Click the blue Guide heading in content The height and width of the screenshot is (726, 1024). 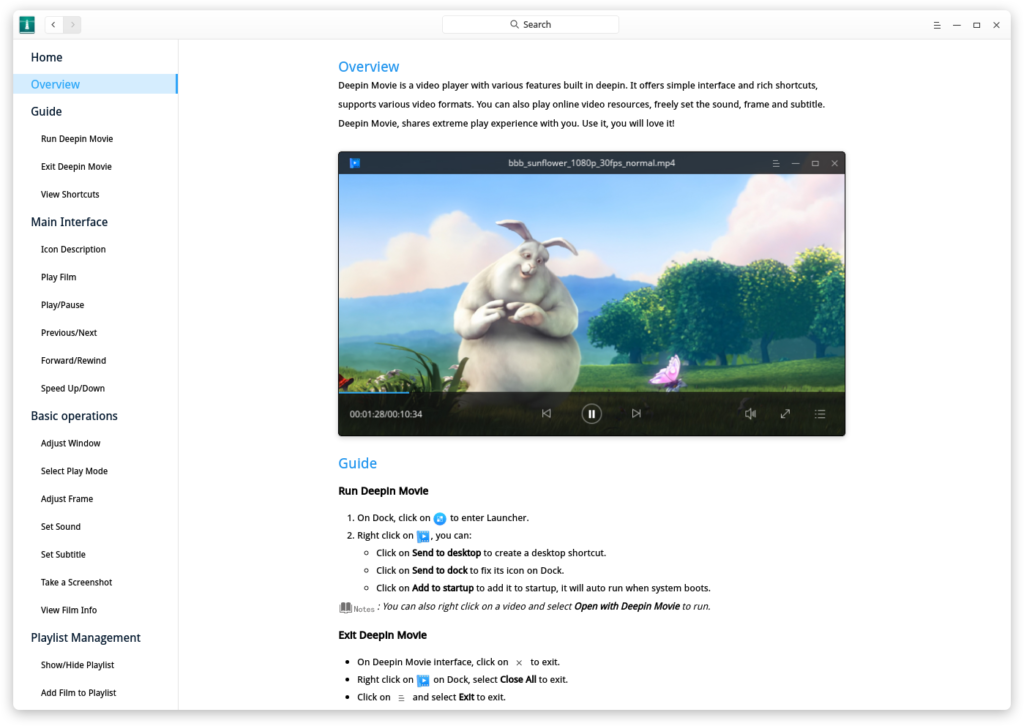click(357, 464)
